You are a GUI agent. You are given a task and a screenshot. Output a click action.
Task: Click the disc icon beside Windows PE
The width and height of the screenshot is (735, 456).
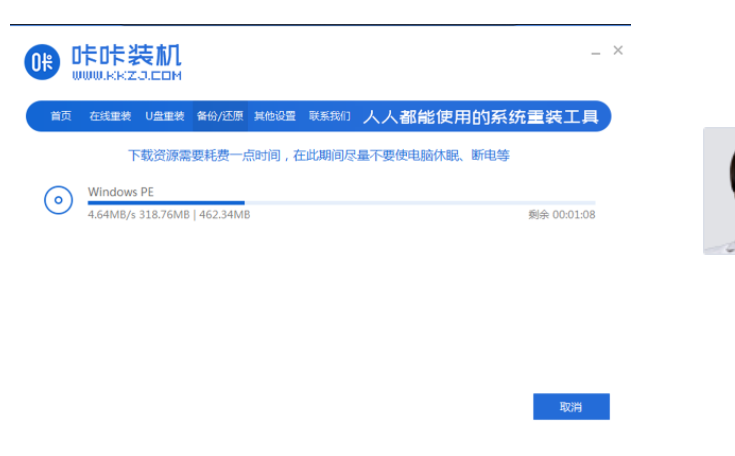click(x=58, y=200)
